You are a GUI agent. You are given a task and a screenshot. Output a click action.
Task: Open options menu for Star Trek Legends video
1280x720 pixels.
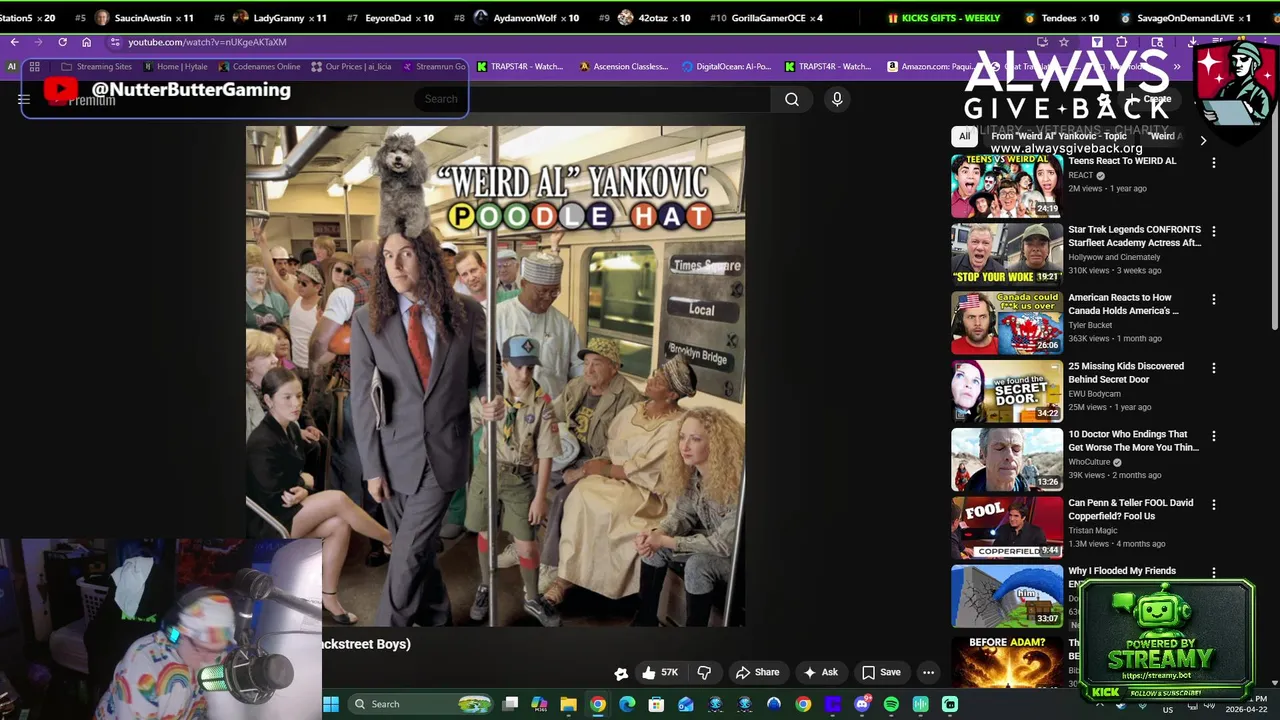click(x=1214, y=231)
